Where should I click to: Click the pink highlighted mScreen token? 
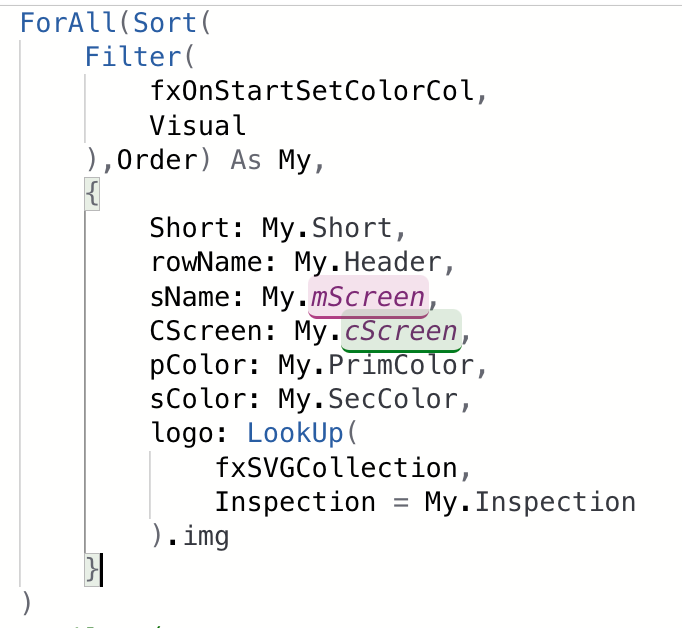click(368, 297)
